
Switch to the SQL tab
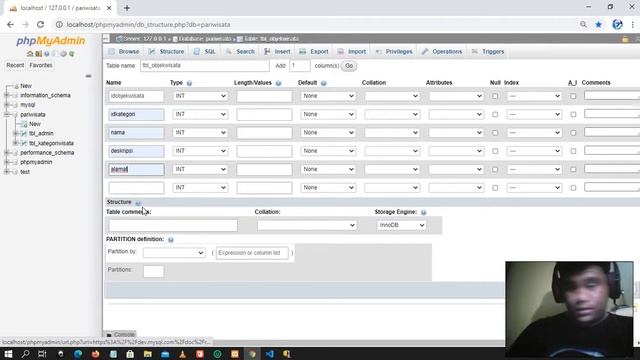pyautogui.click(x=205, y=52)
